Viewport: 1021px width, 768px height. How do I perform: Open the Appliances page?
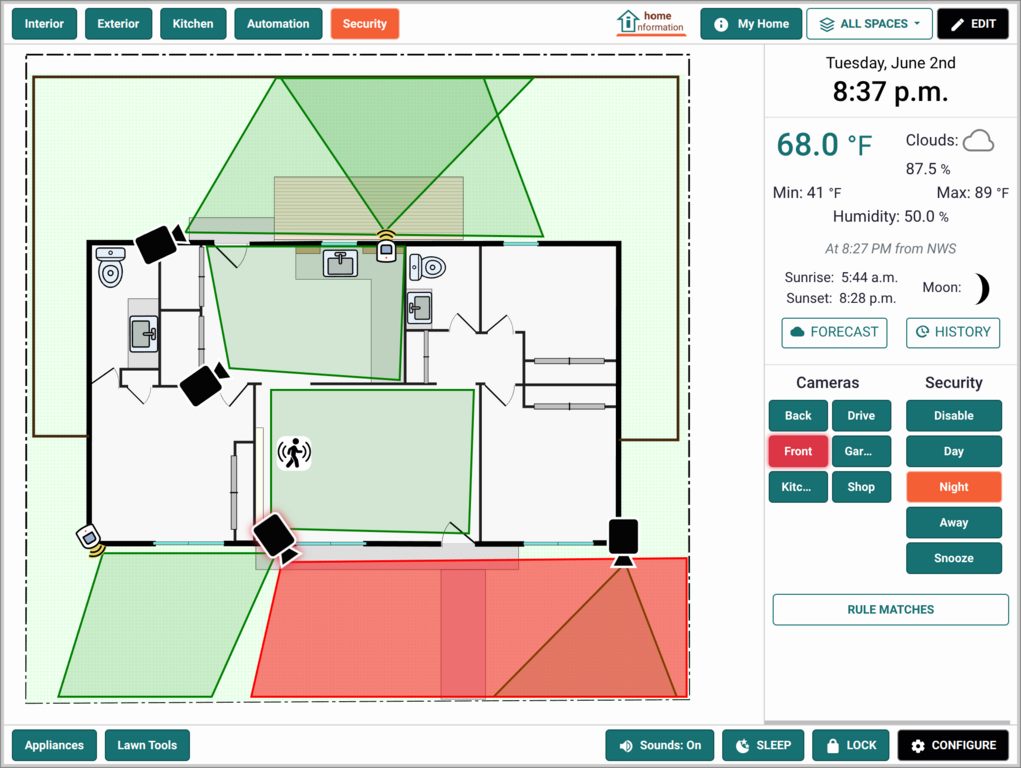pyautogui.click(x=54, y=745)
